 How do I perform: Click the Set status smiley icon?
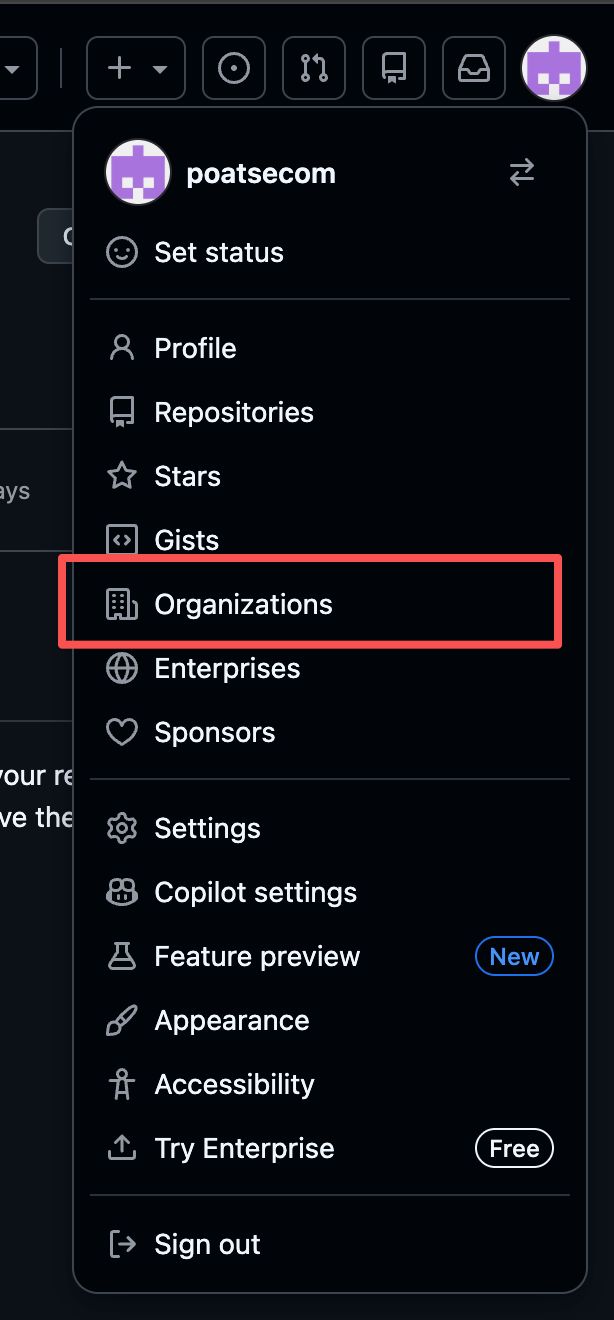click(x=122, y=252)
